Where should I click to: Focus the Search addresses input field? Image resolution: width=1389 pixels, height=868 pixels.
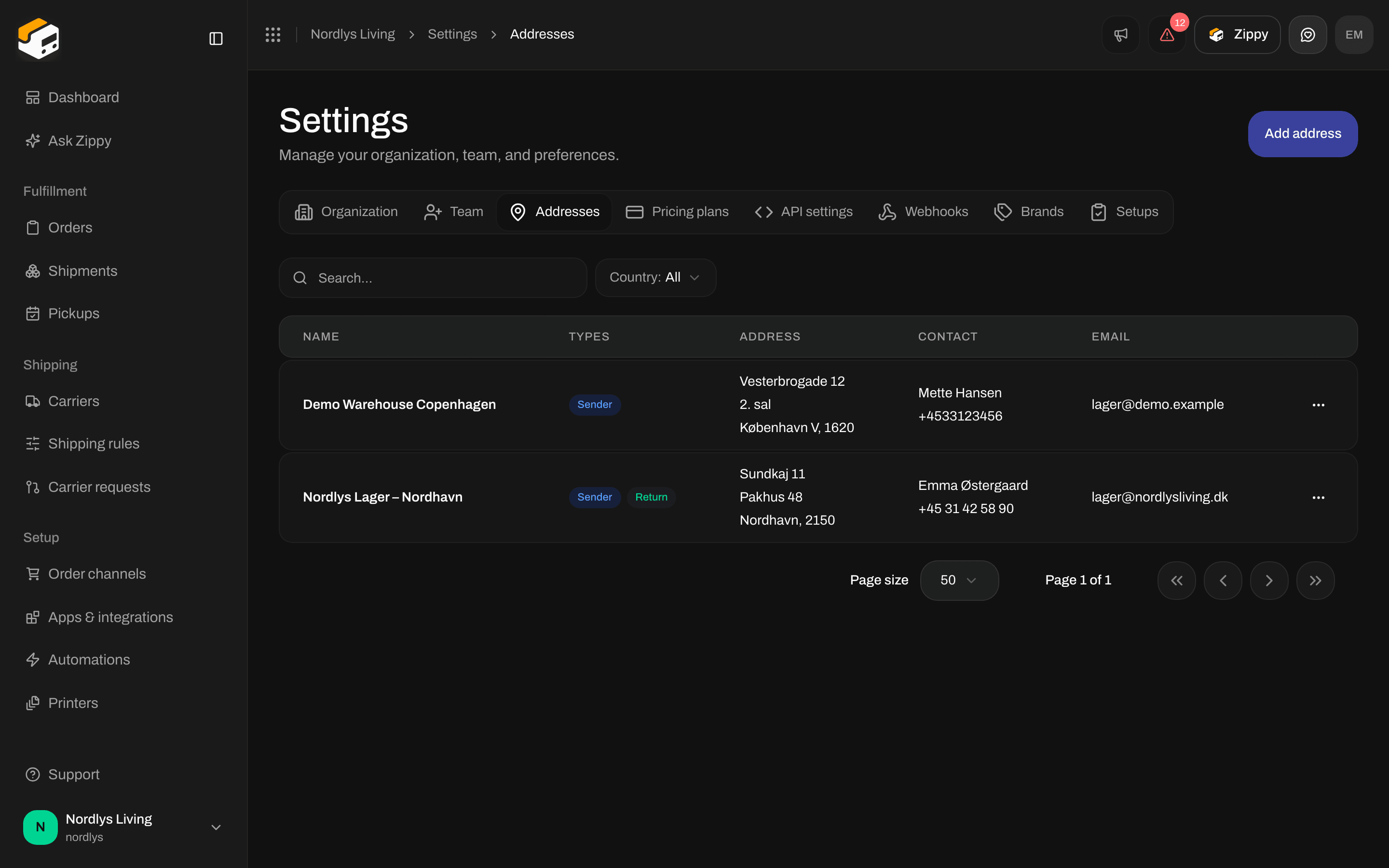coord(433,278)
